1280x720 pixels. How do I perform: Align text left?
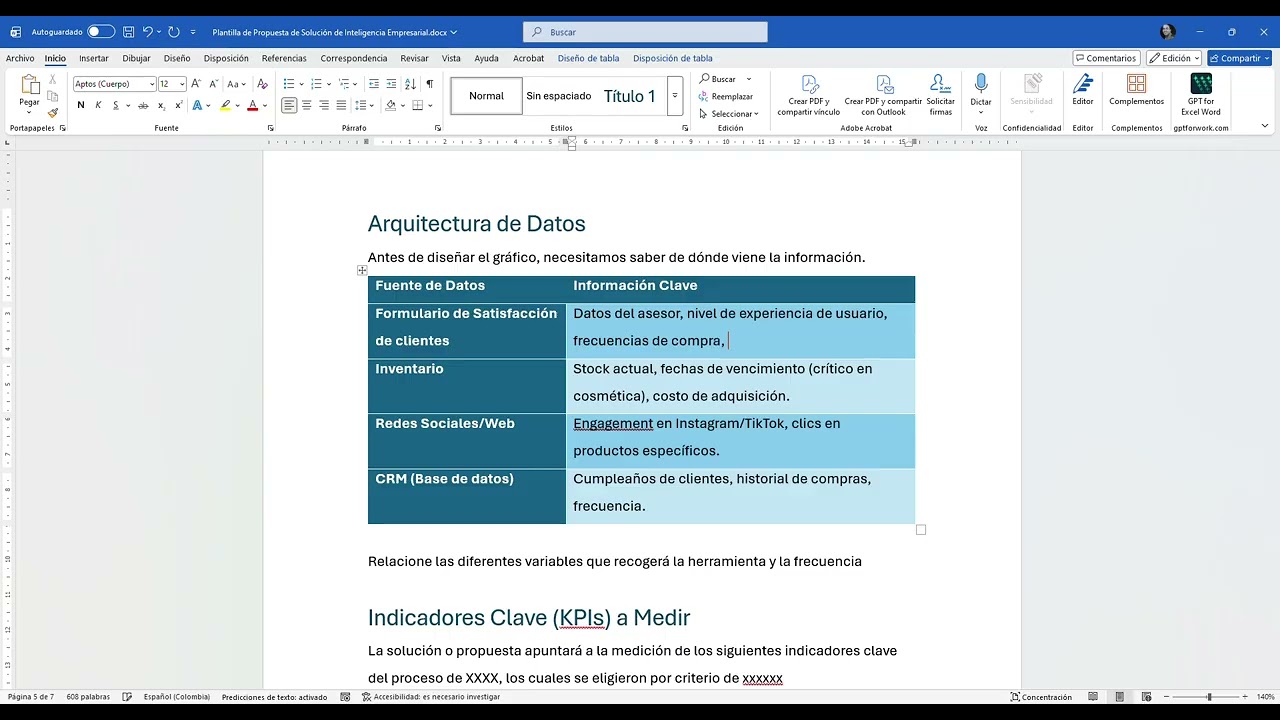click(x=289, y=106)
